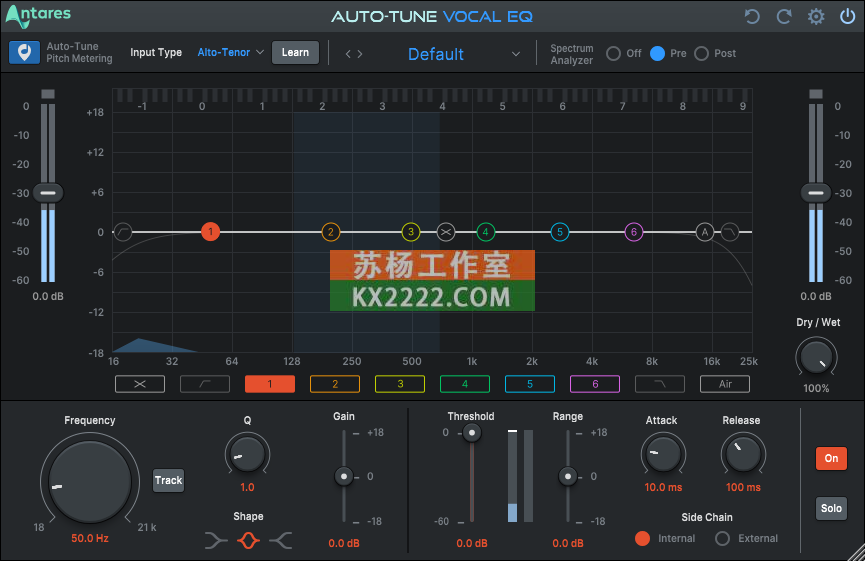Click the Attack knob
865x561 pixels.
click(x=663, y=453)
